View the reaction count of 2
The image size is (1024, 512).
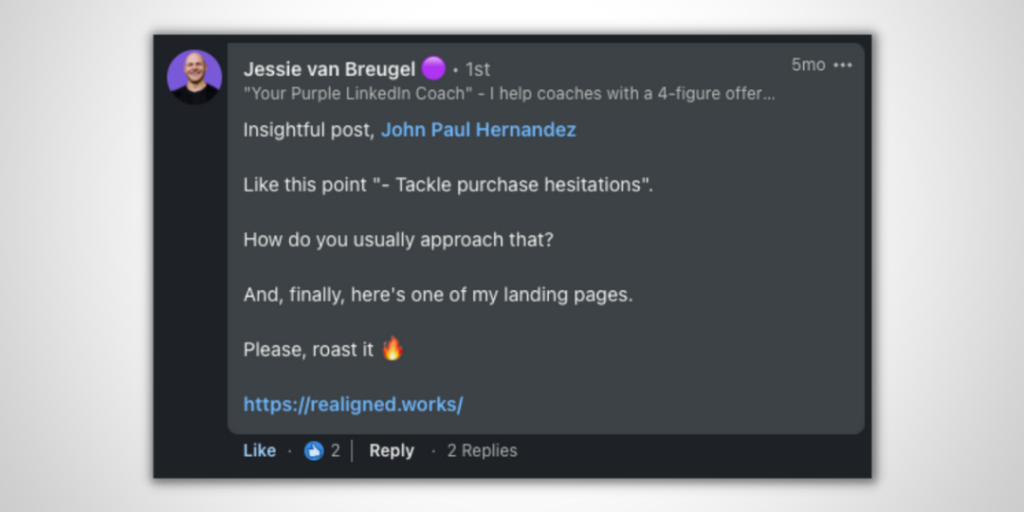click(x=335, y=451)
